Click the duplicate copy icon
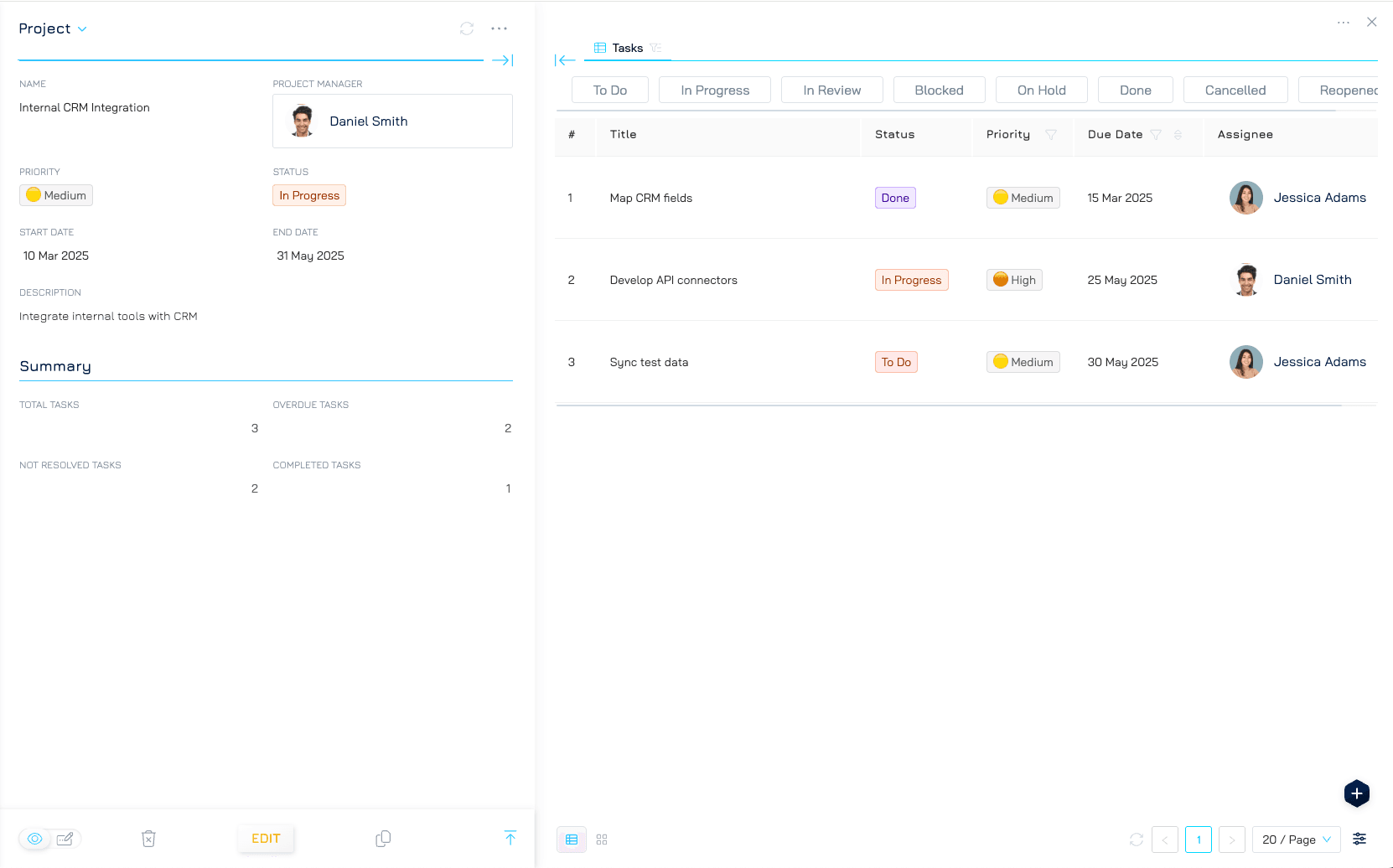The height and width of the screenshot is (868, 1393). pos(383,839)
